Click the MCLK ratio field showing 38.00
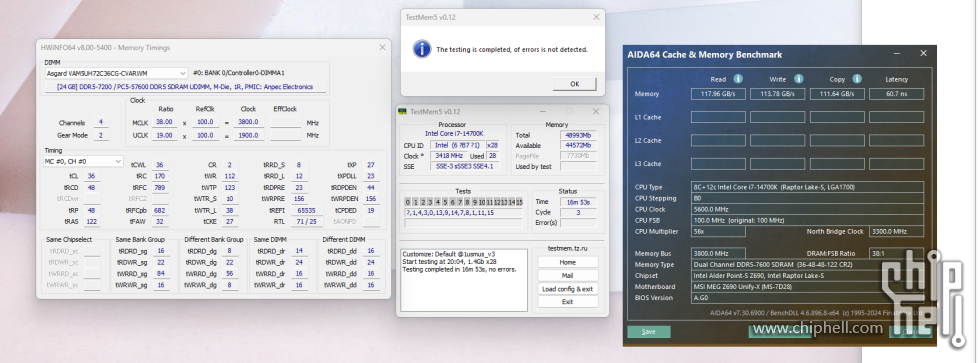979x363 pixels. click(x=165, y=122)
